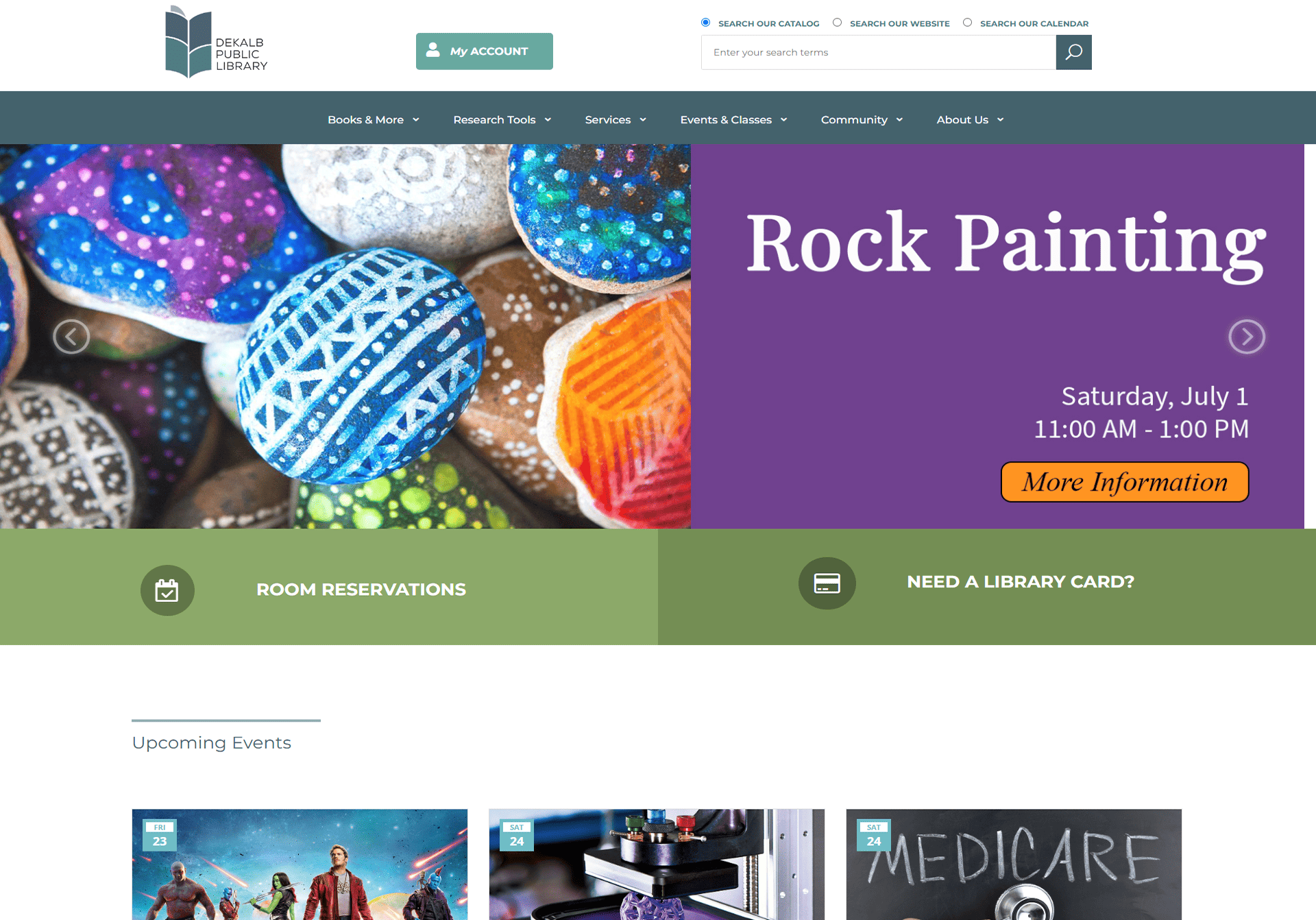1316x920 pixels.
Task: Advance carousel with the next arrow
Action: click(x=1246, y=337)
